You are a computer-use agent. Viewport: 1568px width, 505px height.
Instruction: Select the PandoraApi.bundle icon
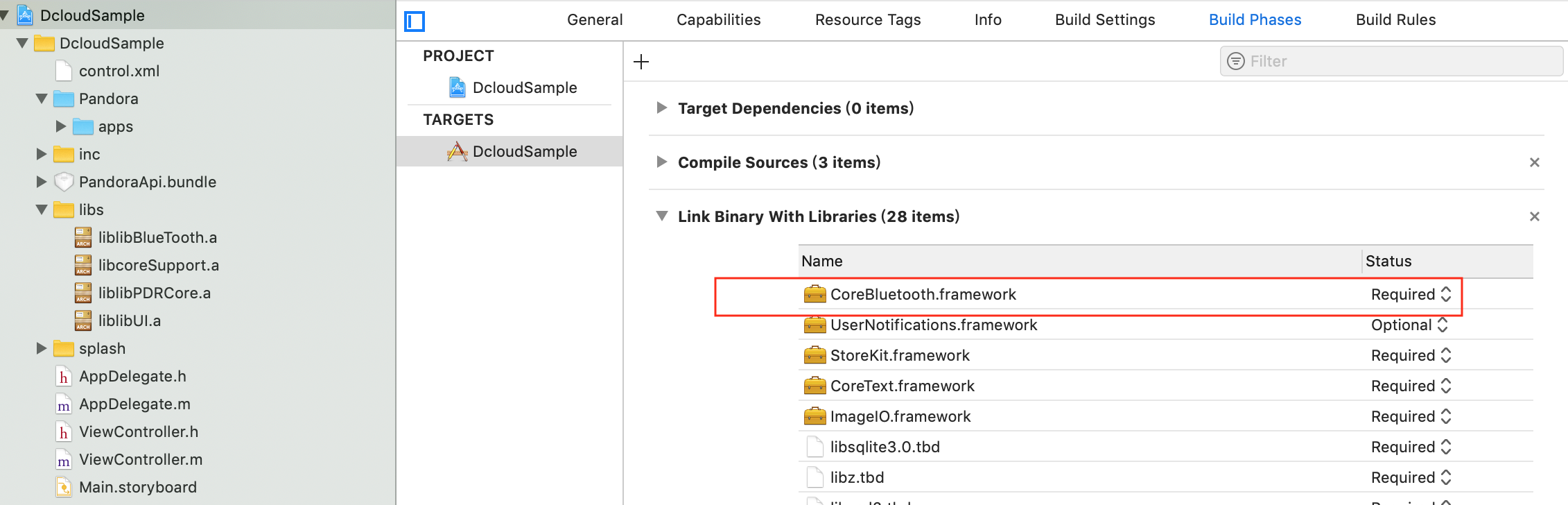(x=64, y=182)
